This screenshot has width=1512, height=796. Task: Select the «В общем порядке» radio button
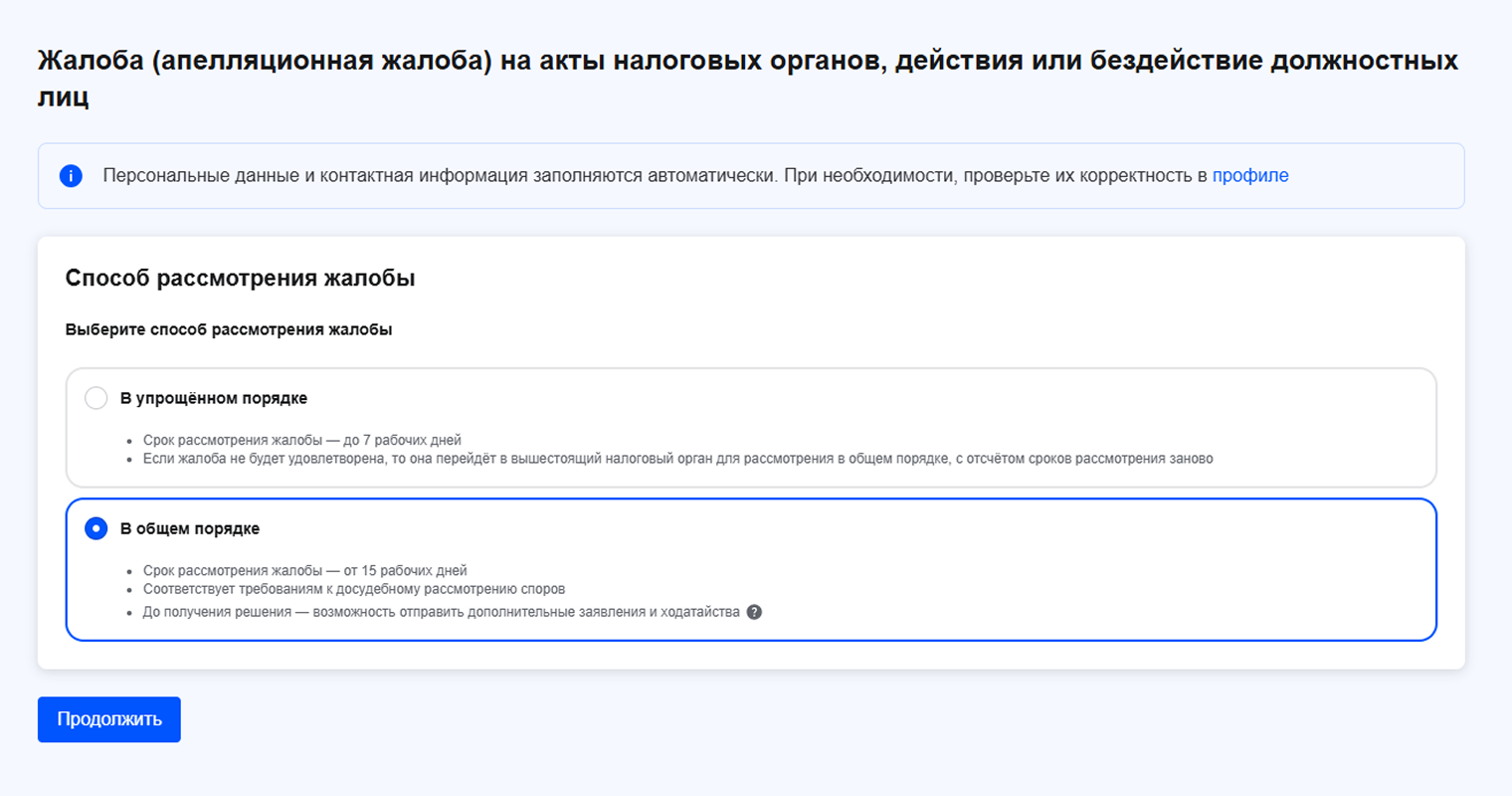tap(95, 528)
